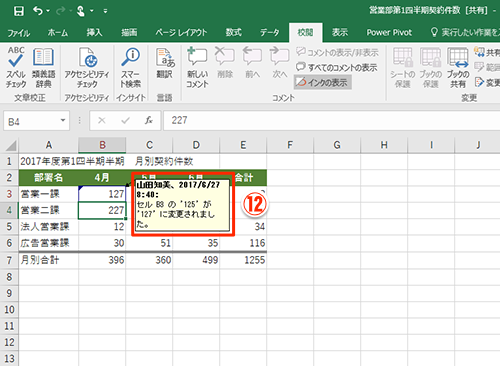This screenshot has width=500, height=366.
Task: Open Insert Function fx button
Action: [149, 121]
